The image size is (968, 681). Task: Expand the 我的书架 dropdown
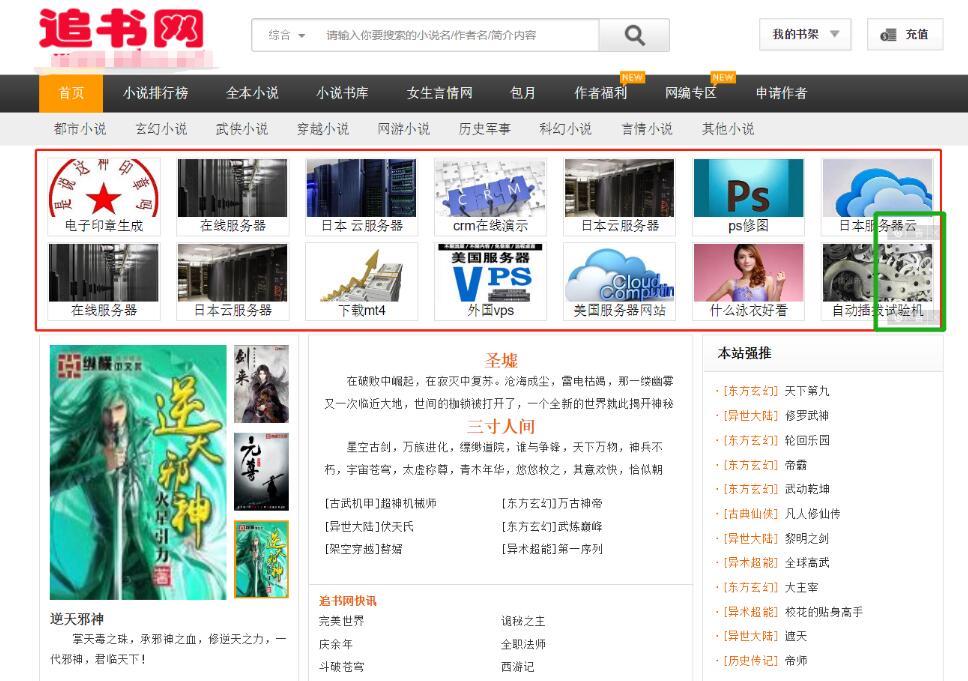tap(806, 34)
